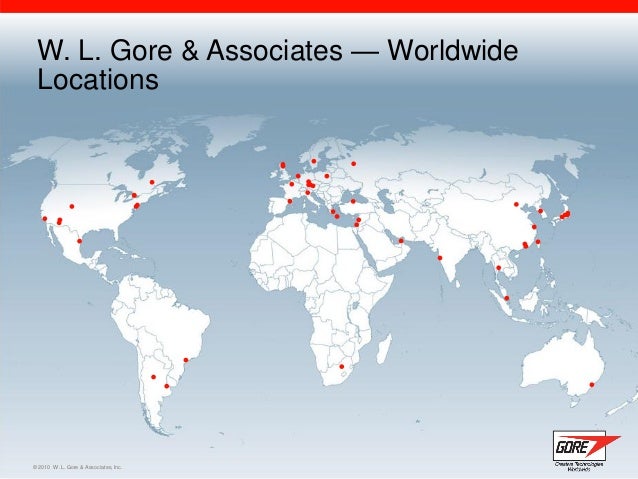638x479 pixels.
Task: Select the slide title "W. L. Gore & Associates — Worldwide Locations"
Action: (x=277, y=65)
